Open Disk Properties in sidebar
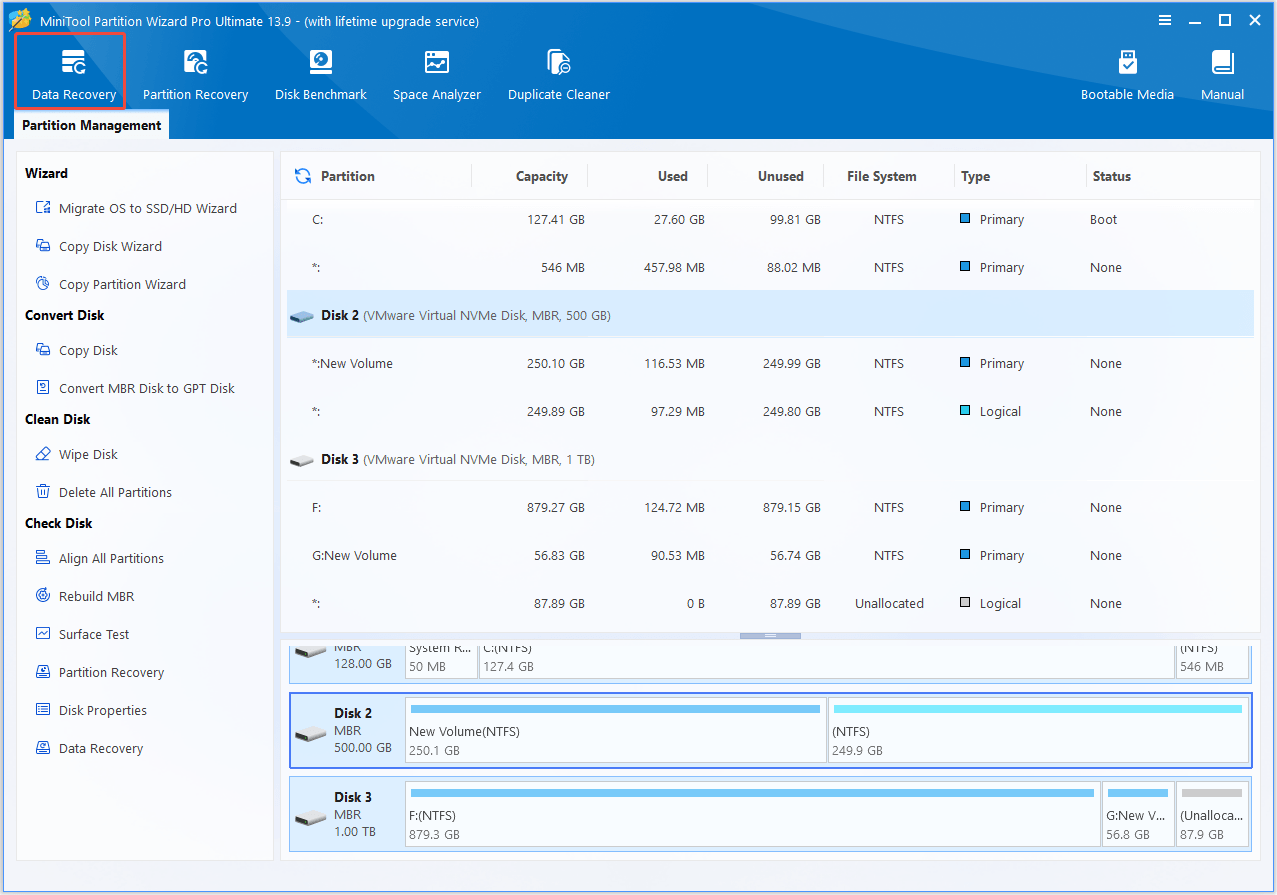Viewport: 1277px width, 895px height. pos(91,710)
